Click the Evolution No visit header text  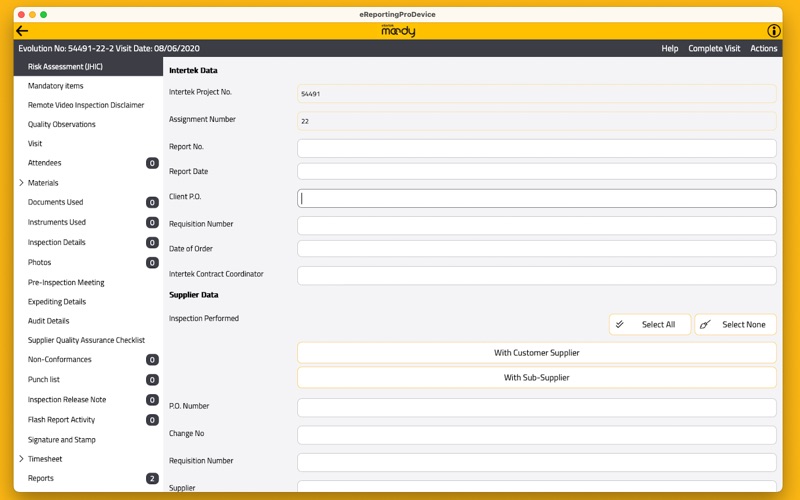pyautogui.click(x=109, y=48)
